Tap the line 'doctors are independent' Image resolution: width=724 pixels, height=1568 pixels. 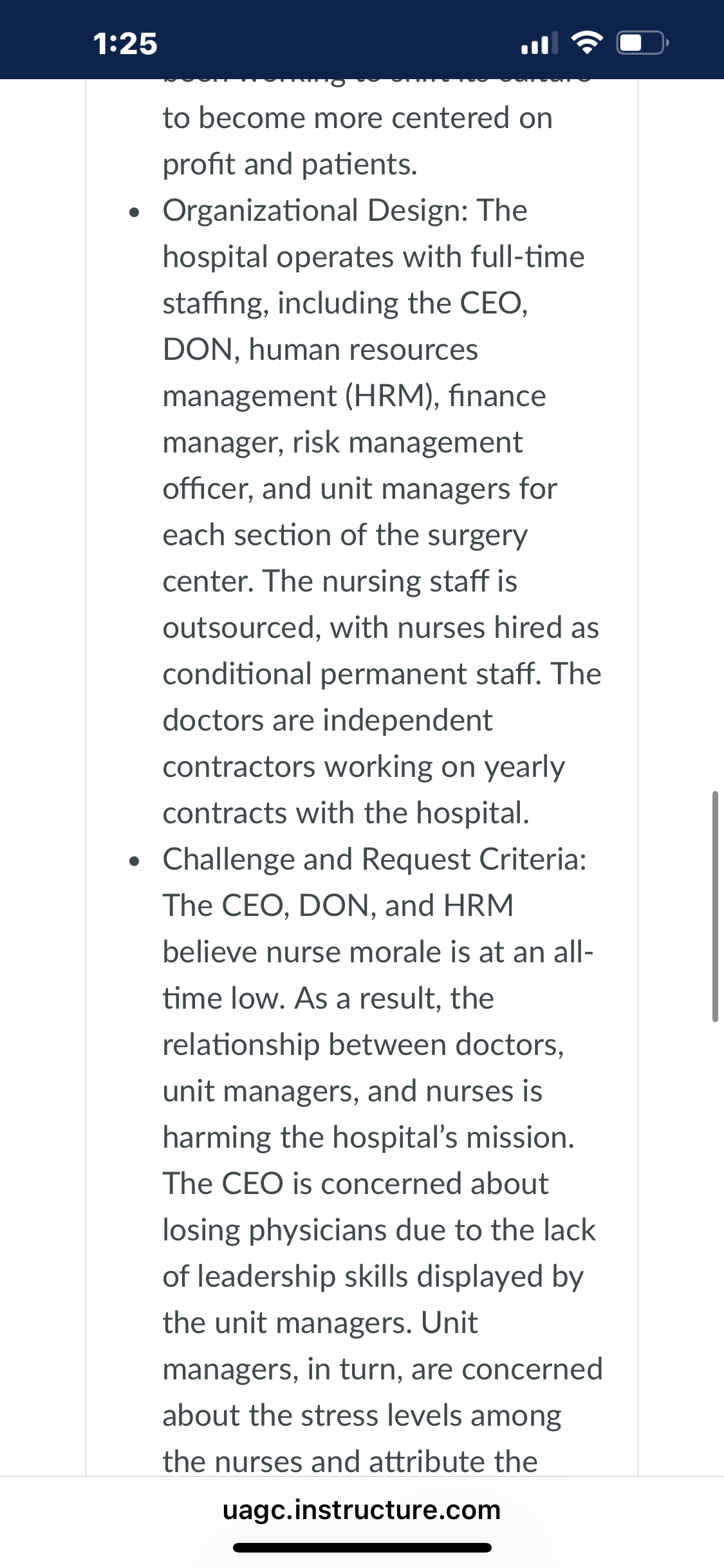coord(328,720)
